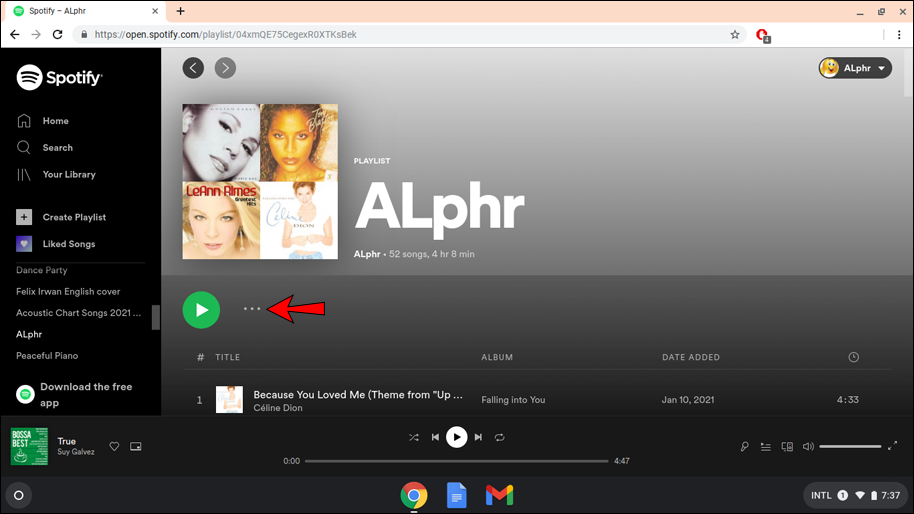Open the ALphr user account dropdown
The height and width of the screenshot is (514, 914).
[x=855, y=68]
